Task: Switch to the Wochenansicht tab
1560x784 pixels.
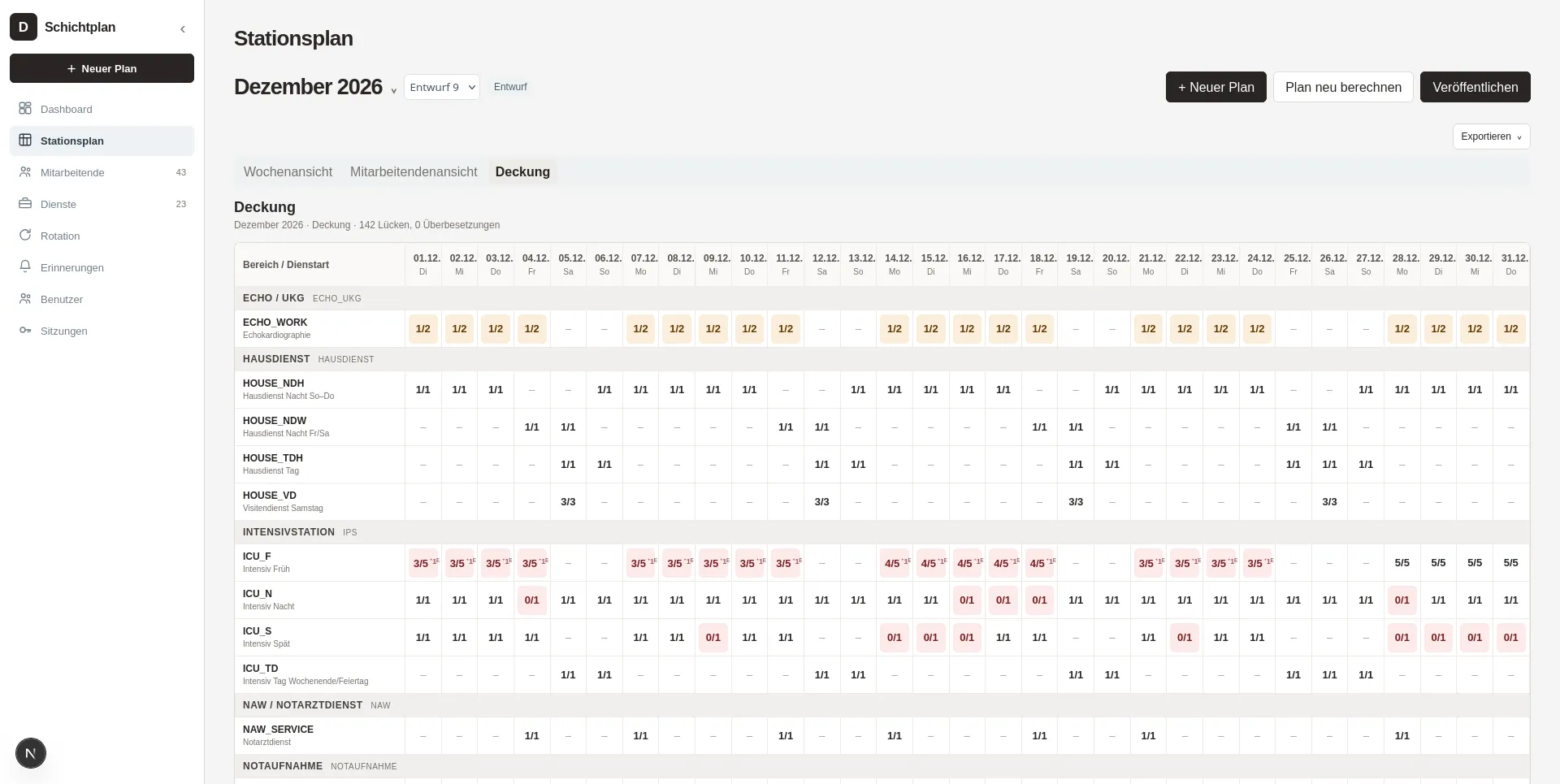Action: tap(288, 171)
